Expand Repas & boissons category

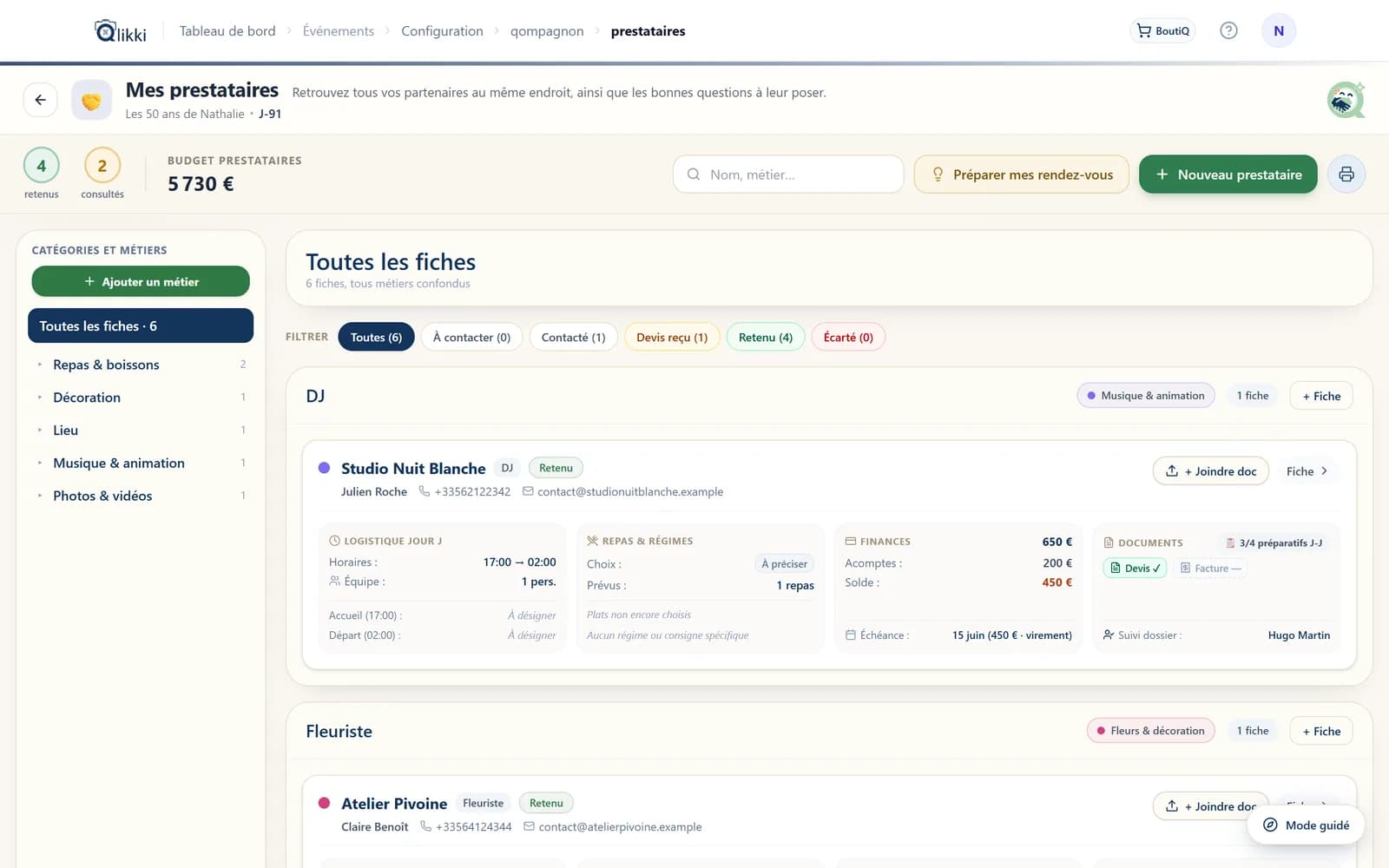pyautogui.click(x=141, y=365)
